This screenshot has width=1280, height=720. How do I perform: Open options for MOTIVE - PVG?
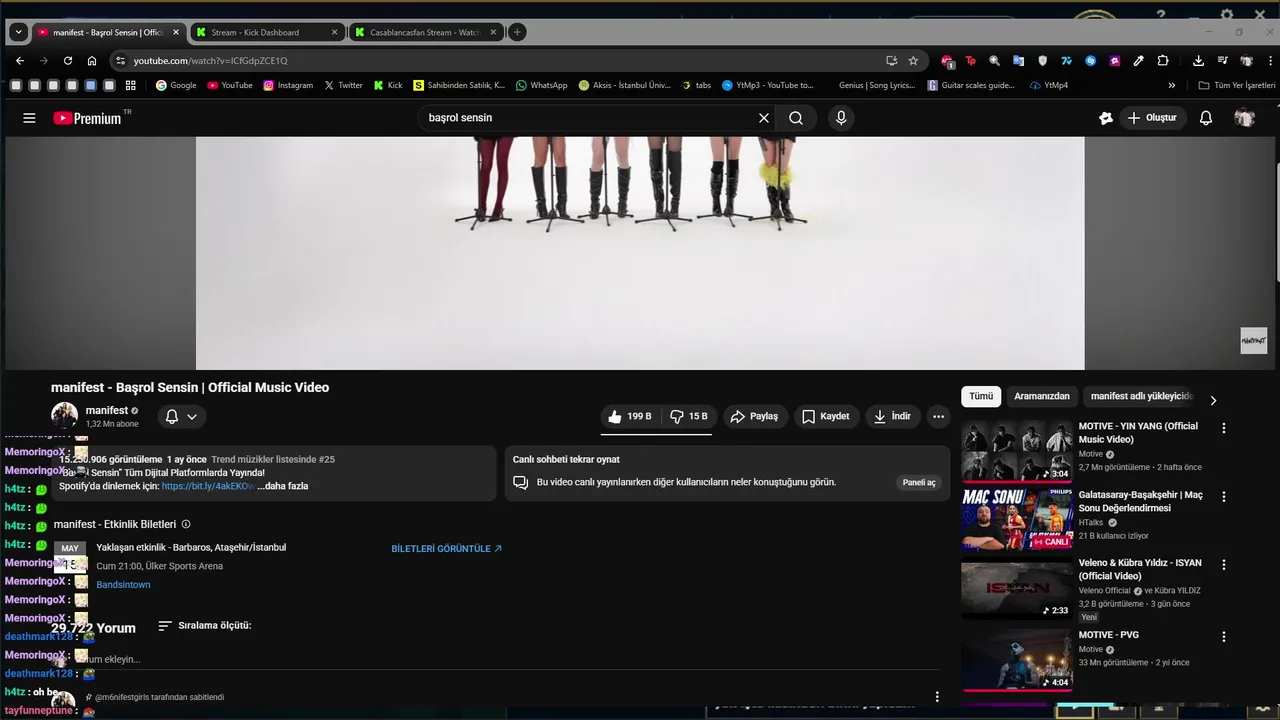coord(1223,637)
